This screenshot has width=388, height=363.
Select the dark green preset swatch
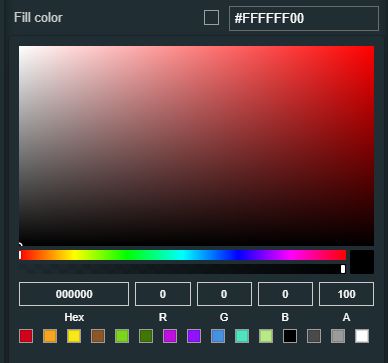146,336
